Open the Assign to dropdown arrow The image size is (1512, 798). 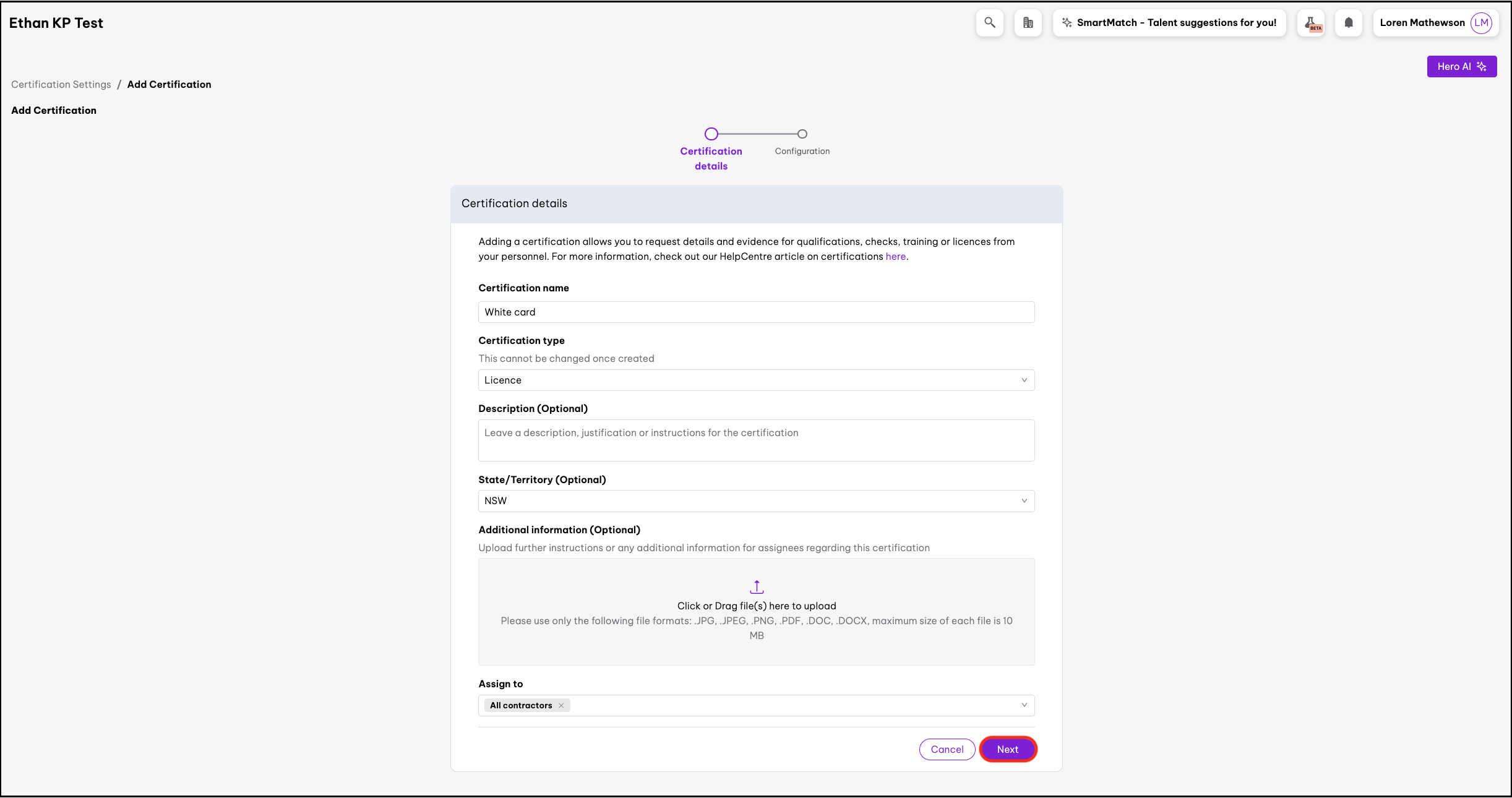click(x=1024, y=705)
